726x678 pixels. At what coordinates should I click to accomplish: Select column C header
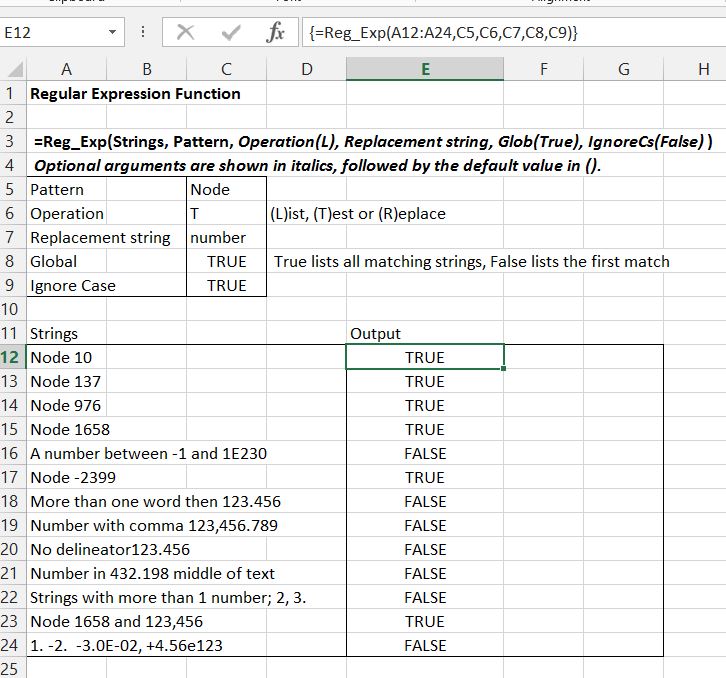point(226,69)
